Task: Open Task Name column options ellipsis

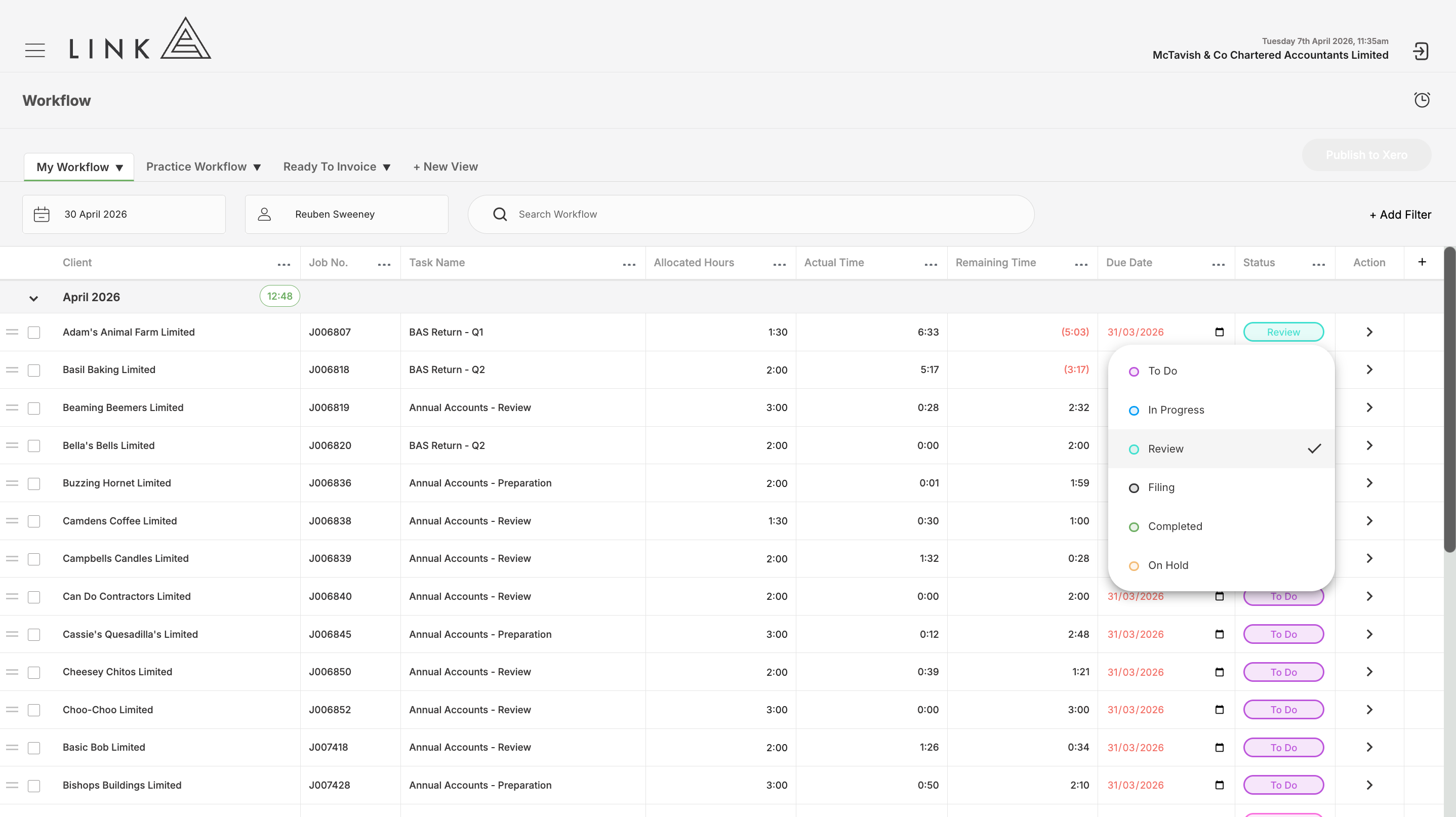Action: click(x=629, y=264)
